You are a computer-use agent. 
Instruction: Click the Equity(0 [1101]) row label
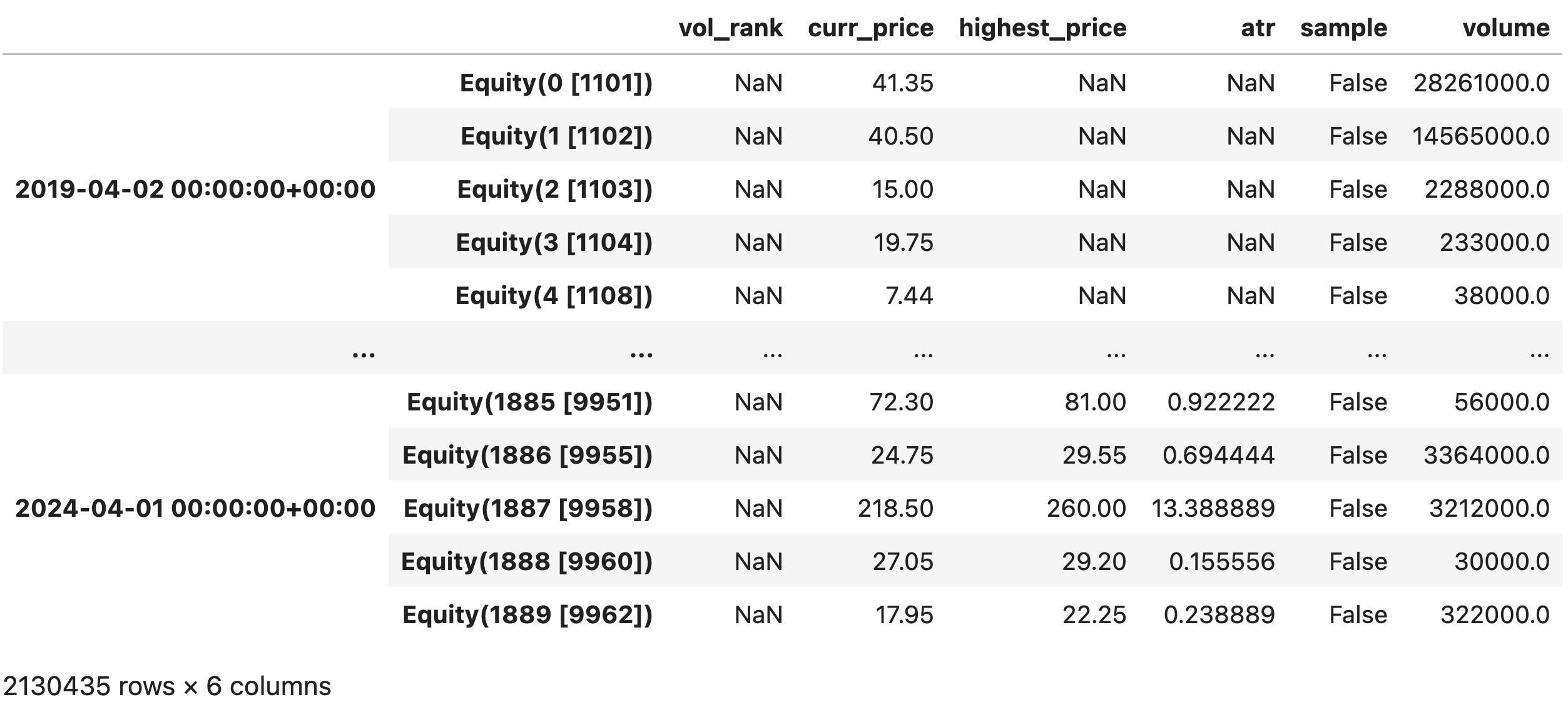pos(556,83)
